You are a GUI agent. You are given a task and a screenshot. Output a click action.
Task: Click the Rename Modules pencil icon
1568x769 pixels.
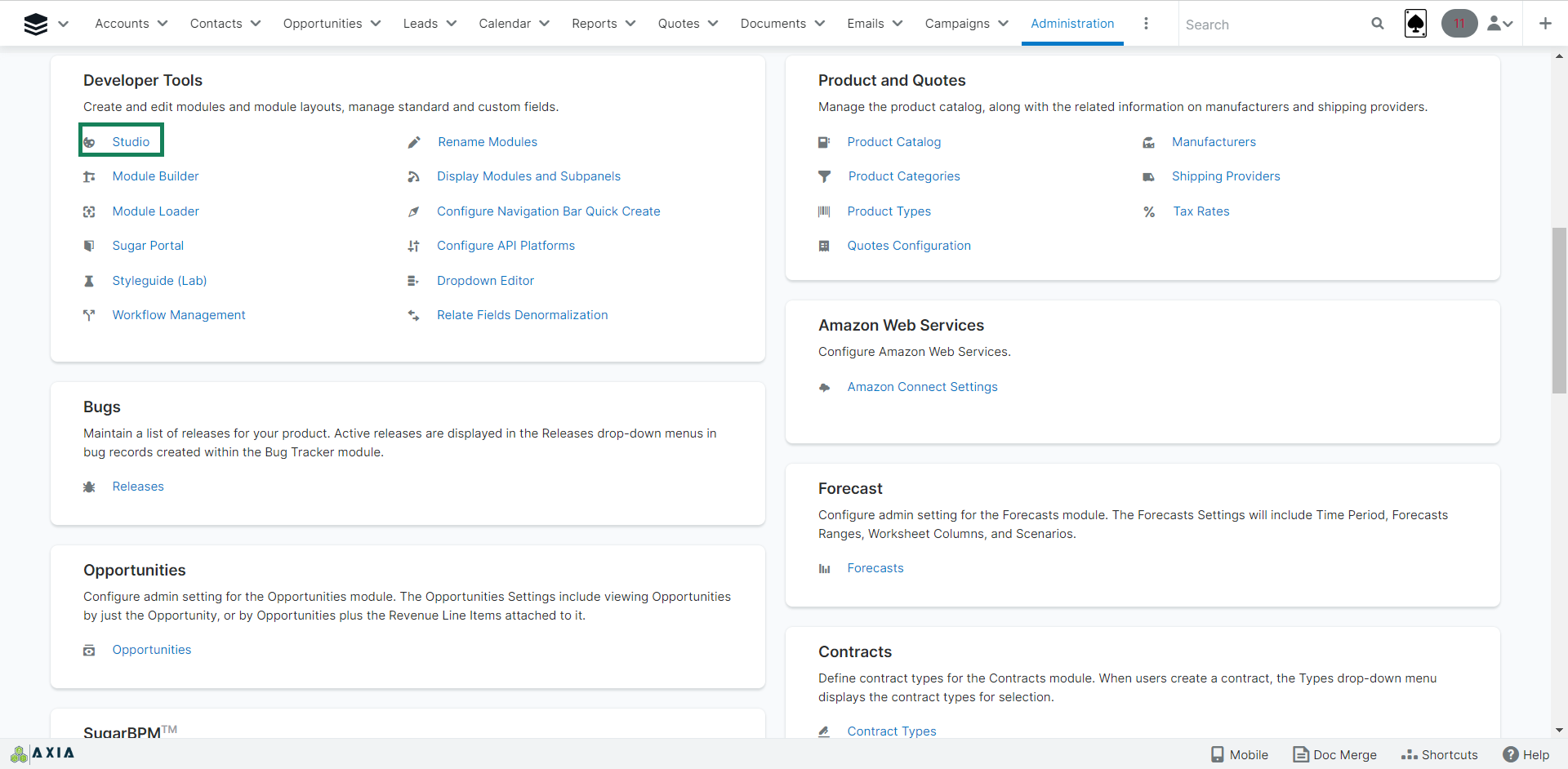[x=414, y=142]
